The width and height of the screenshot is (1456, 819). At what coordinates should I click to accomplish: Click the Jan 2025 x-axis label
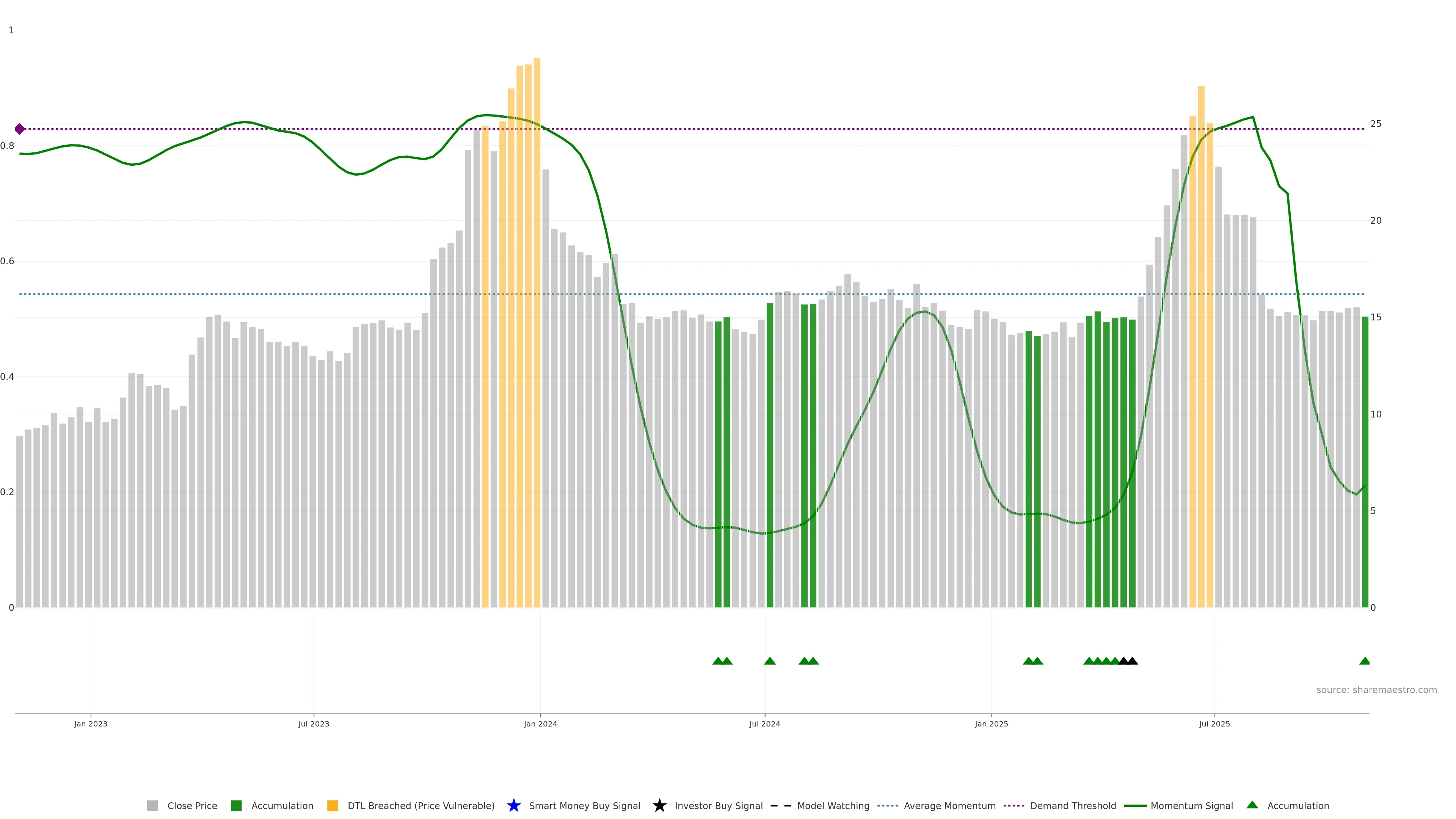point(992,724)
